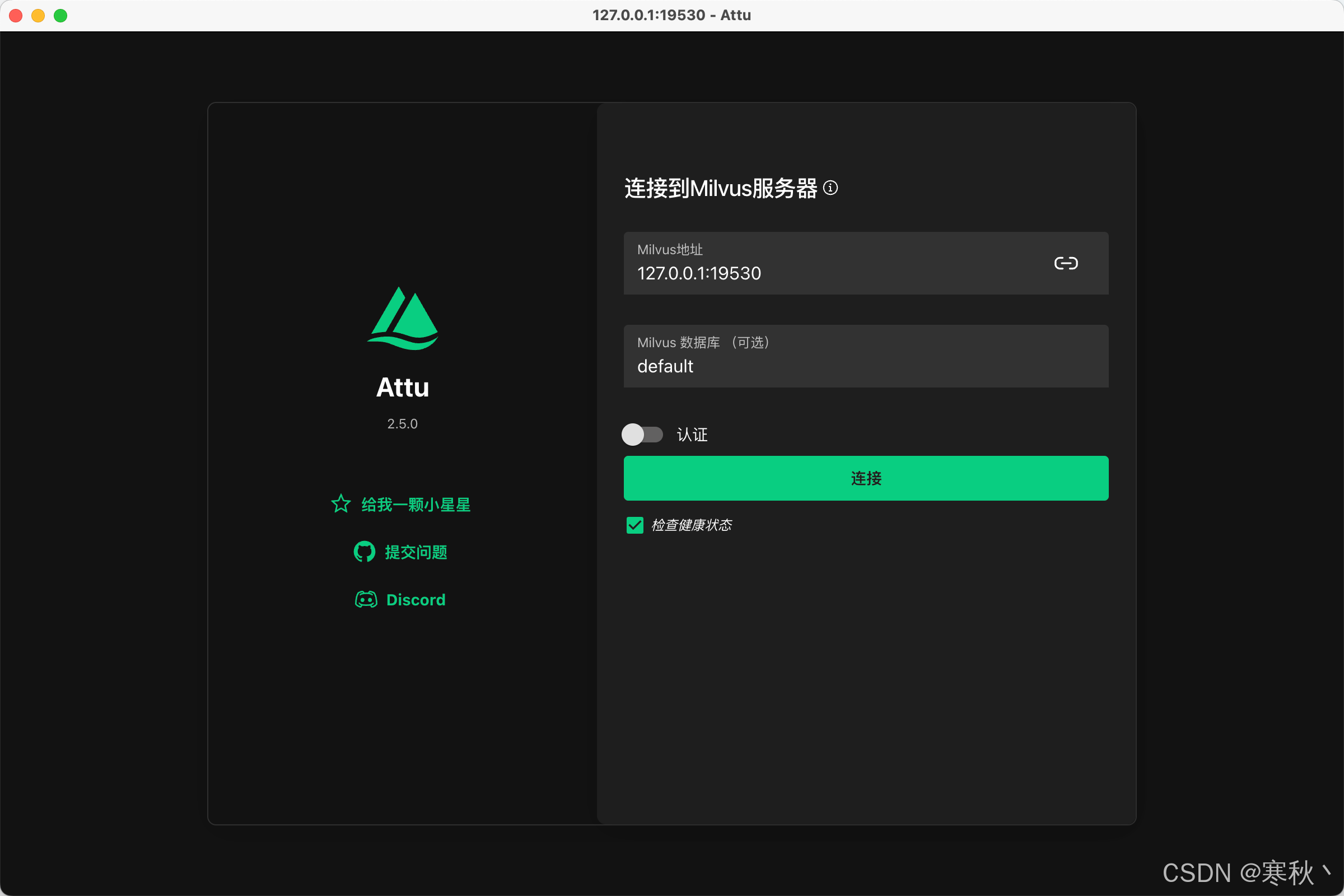This screenshot has width=1344, height=896.
Task: Maximize the window with green button
Action: [x=60, y=16]
